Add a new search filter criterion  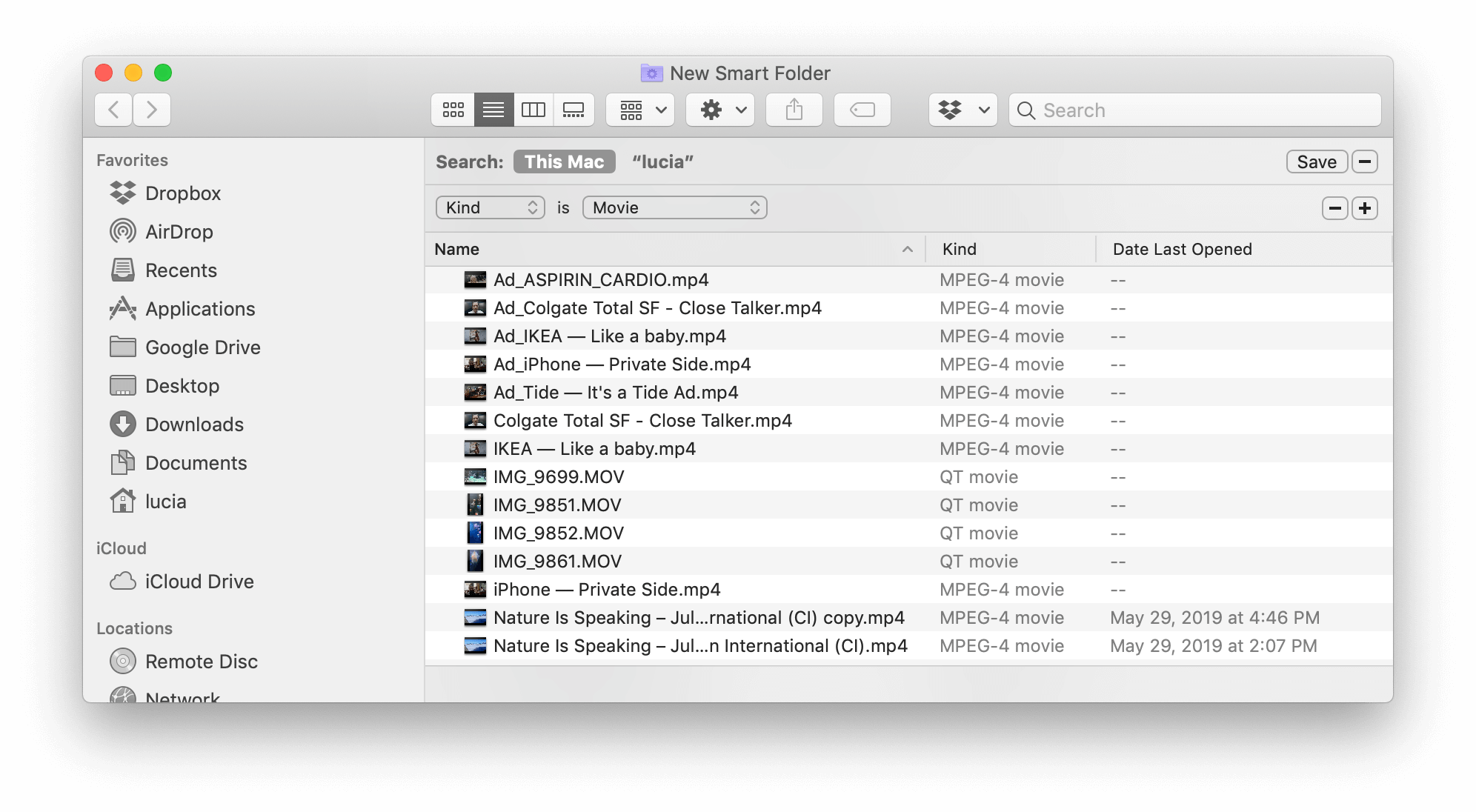pos(1365,208)
